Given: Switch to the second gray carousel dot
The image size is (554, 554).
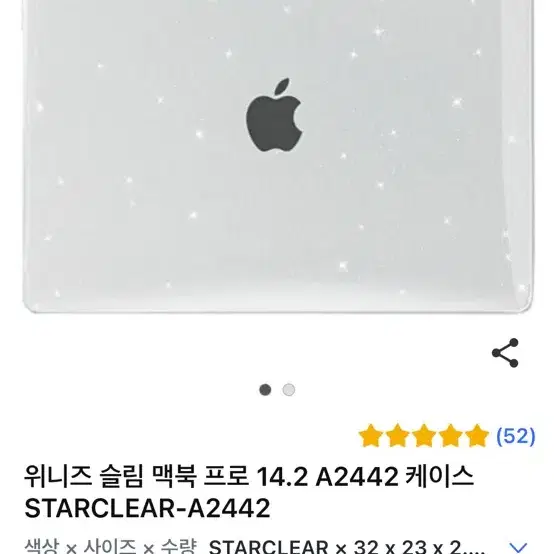Looking at the screenshot, I should pos(289,390).
